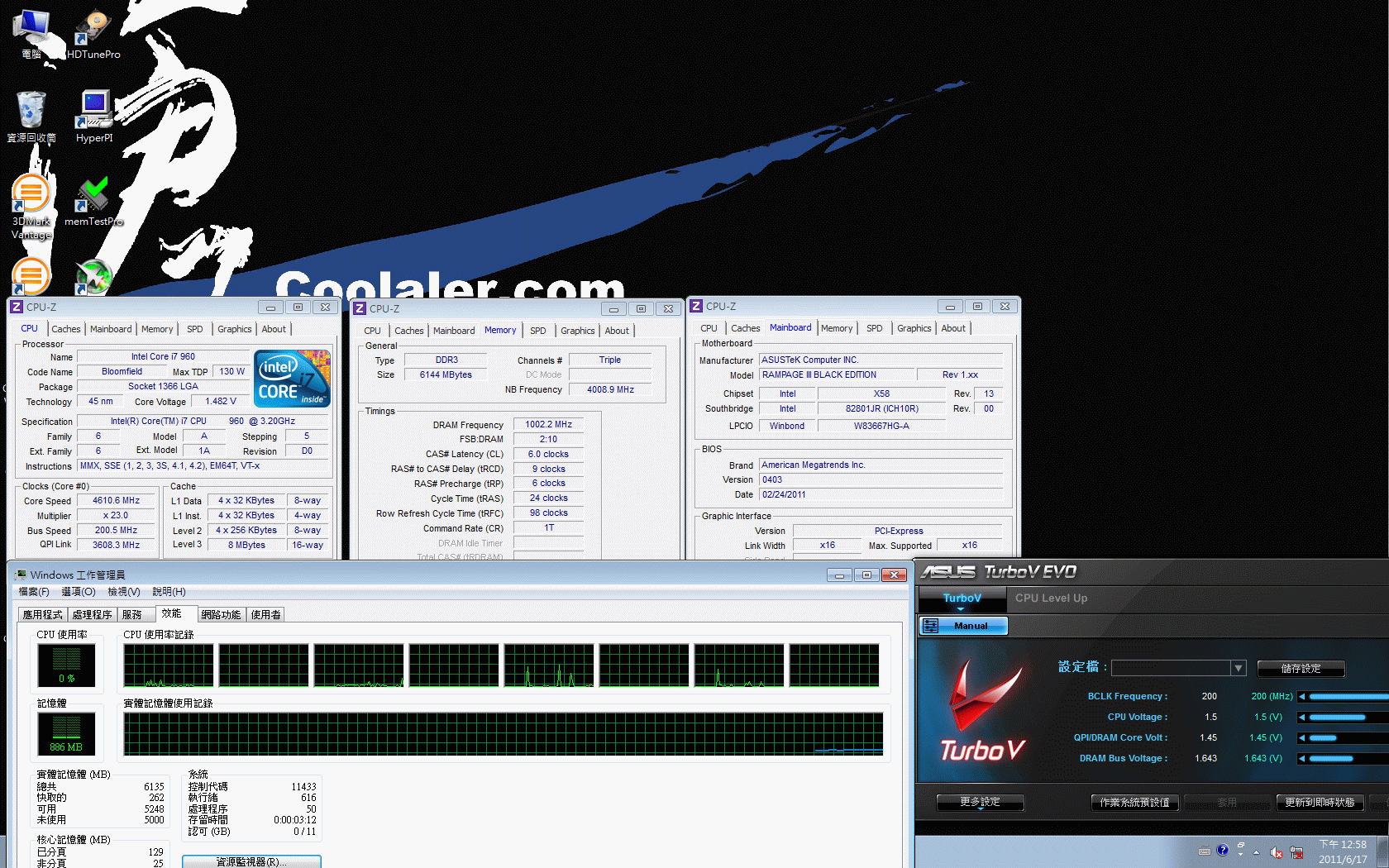Click the NB Frequency value 4008.9 MHz

[x=610, y=390]
